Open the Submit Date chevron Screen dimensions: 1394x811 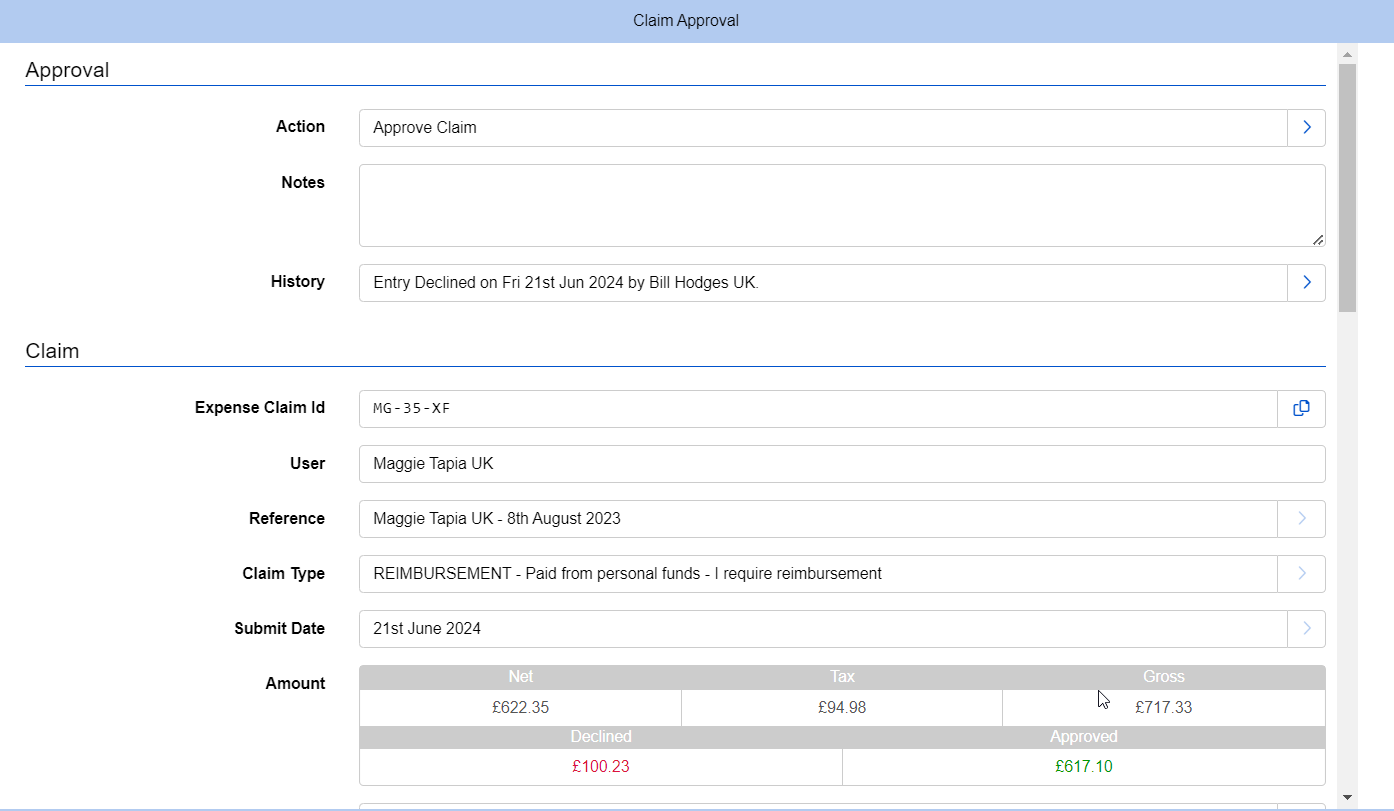[1306, 628]
